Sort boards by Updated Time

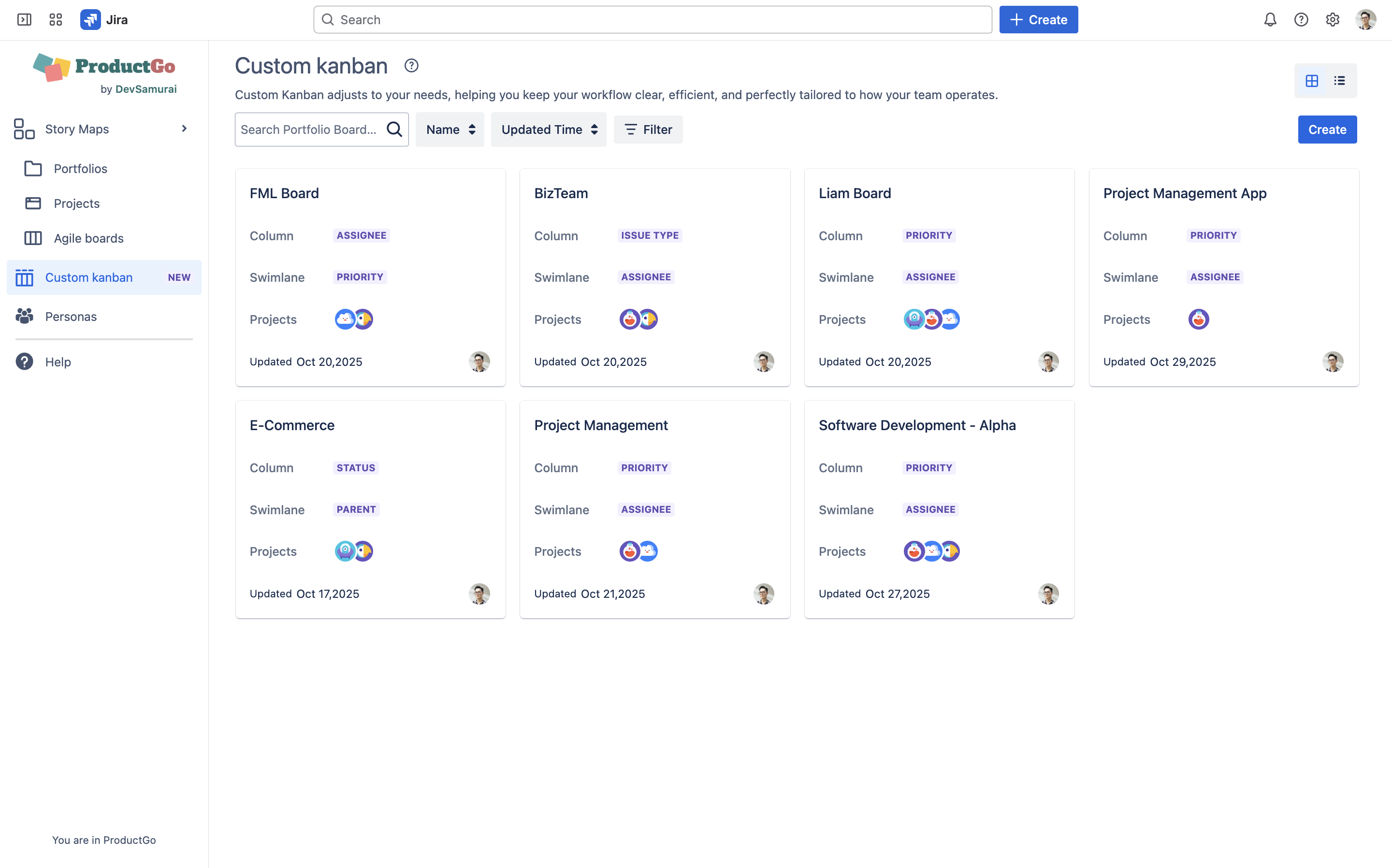548,130
